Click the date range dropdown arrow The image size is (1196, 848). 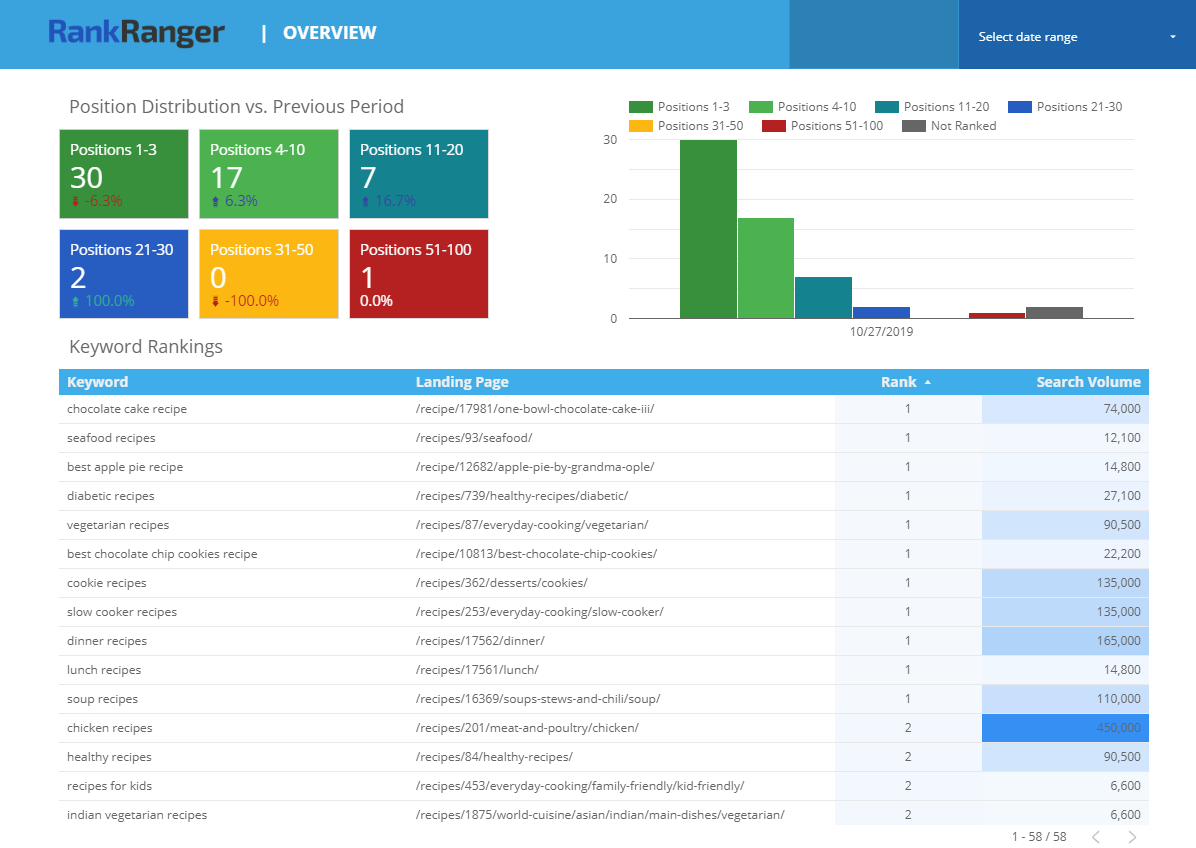1172,37
